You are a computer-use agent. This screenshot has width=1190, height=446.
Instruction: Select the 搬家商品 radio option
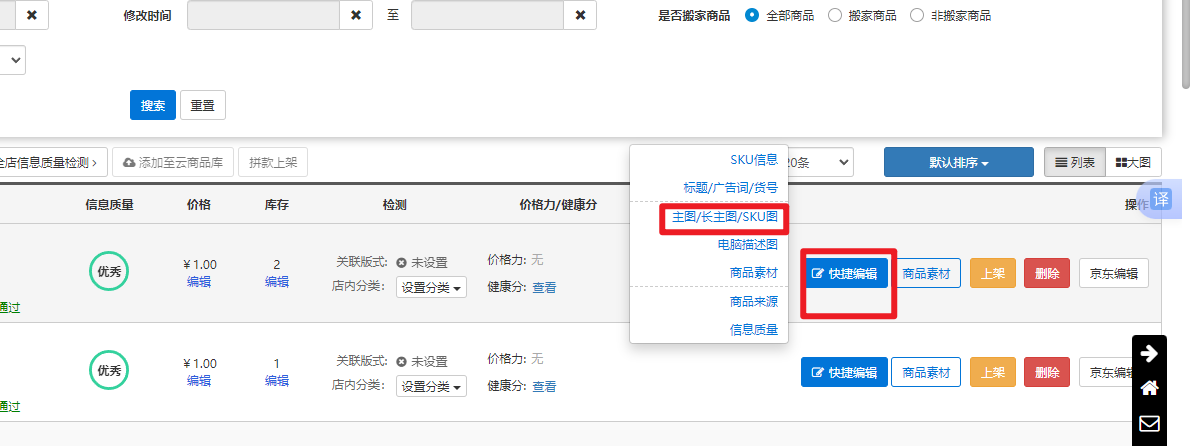835,16
